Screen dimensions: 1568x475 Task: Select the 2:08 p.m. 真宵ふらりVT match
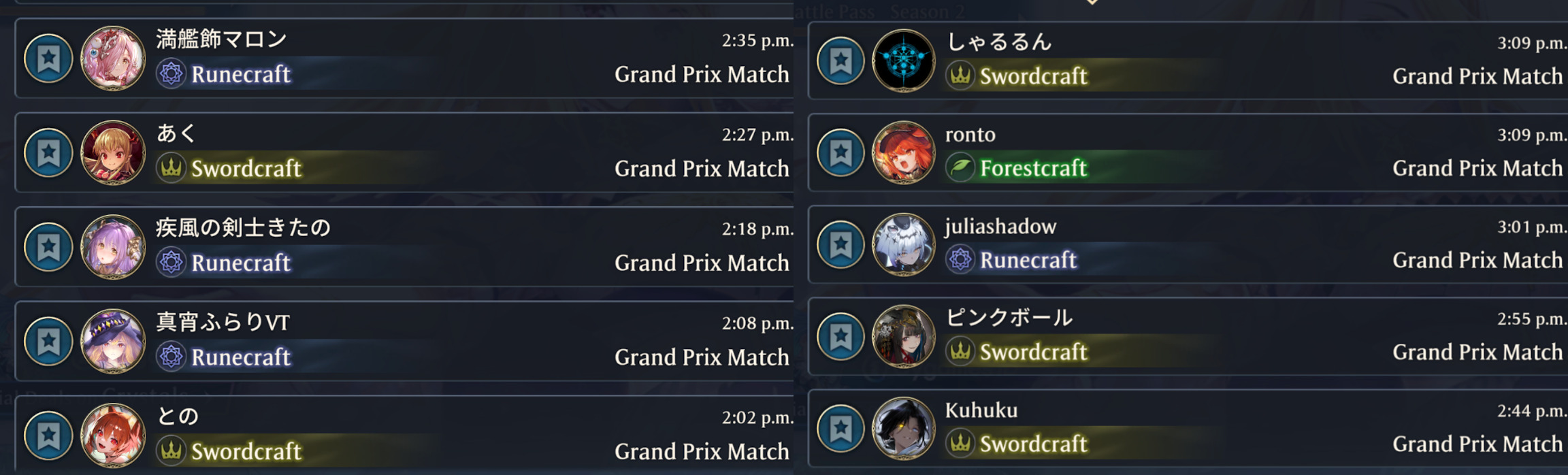pos(404,341)
